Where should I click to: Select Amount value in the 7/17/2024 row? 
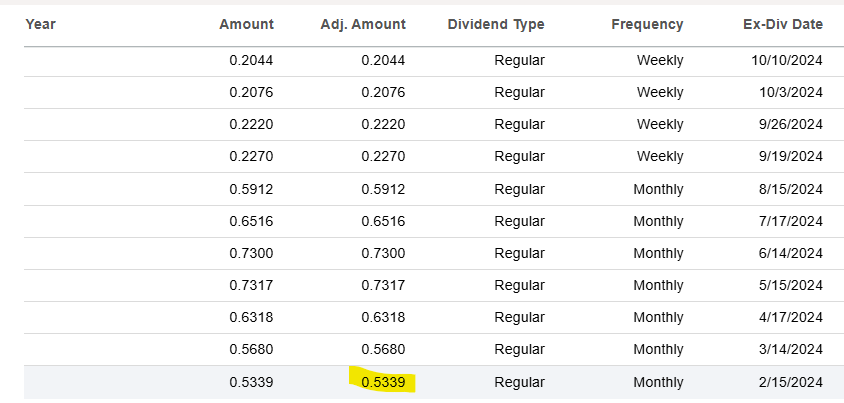point(251,221)
